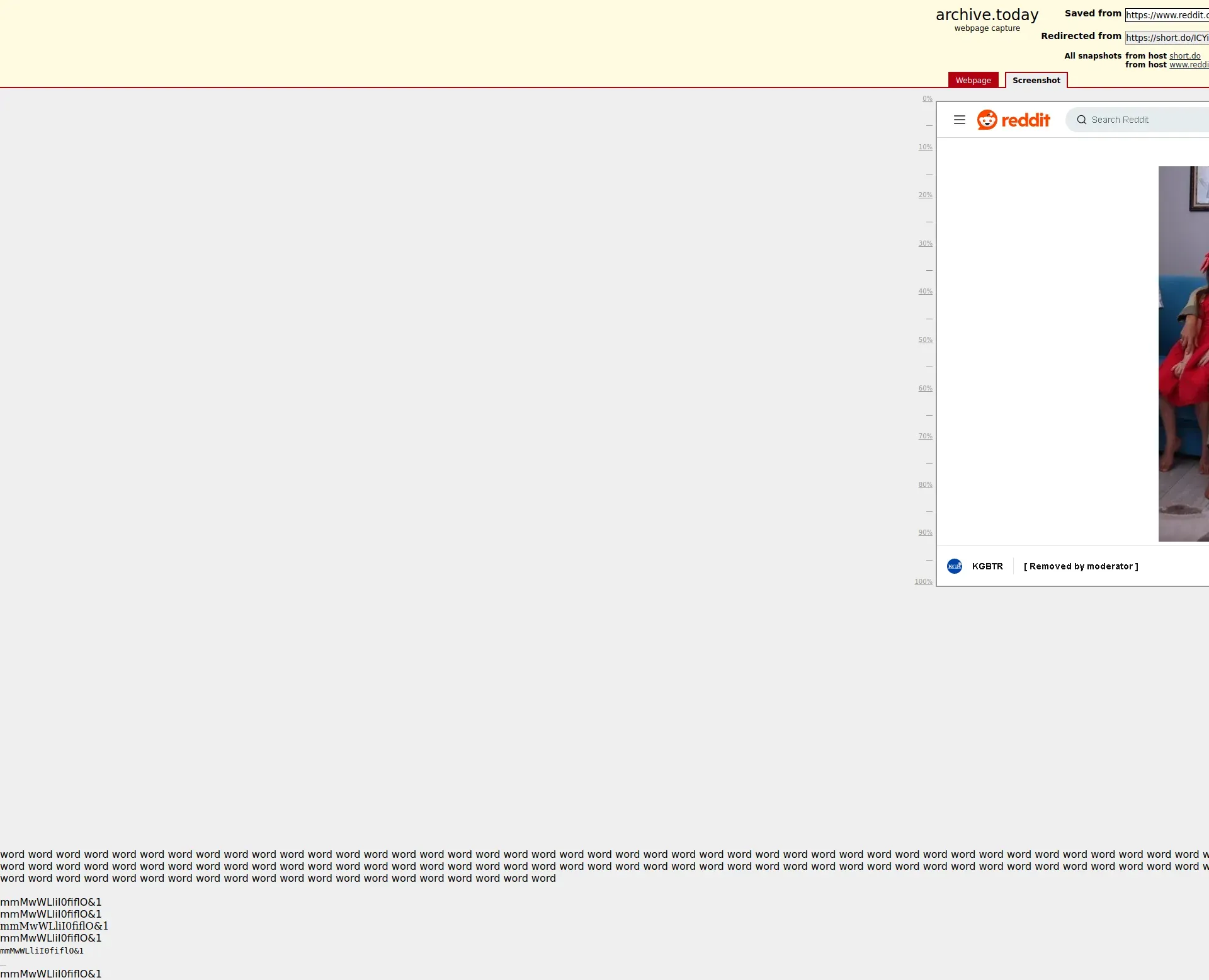Switch to the Webpage tab
The image size is (1209, 980).
(x=973, y=80)
